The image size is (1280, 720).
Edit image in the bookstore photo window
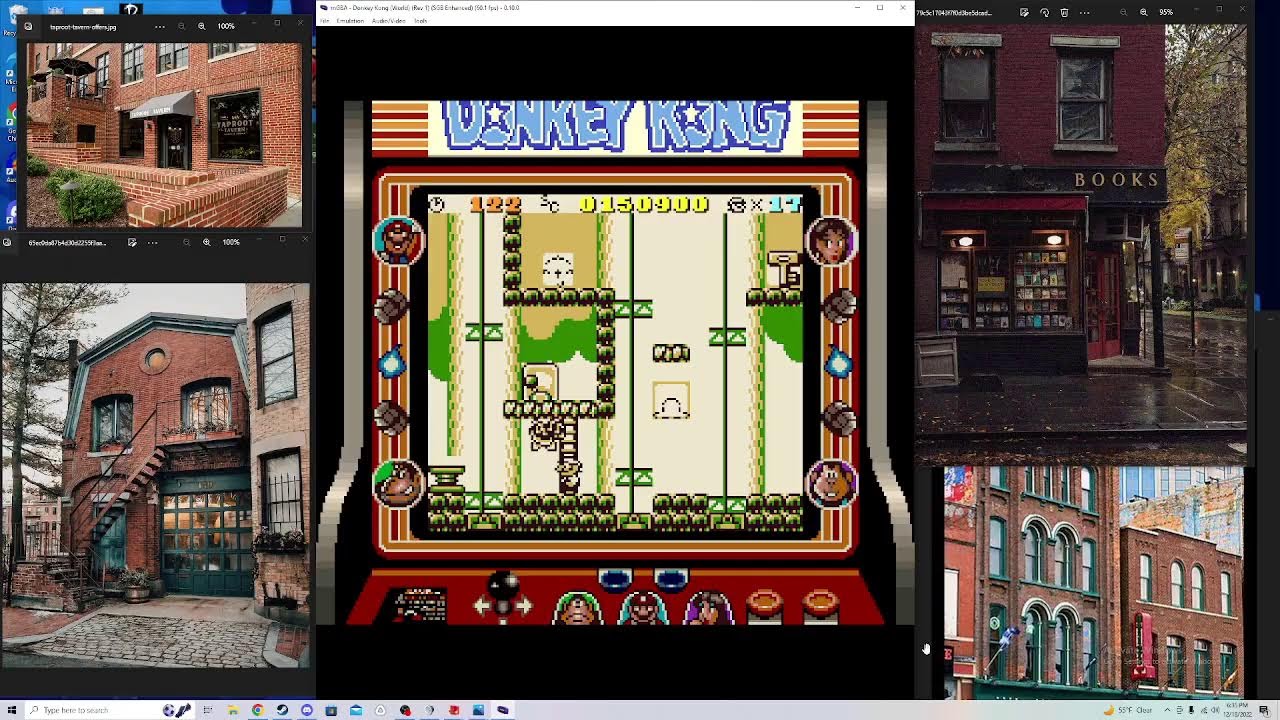1024,13
